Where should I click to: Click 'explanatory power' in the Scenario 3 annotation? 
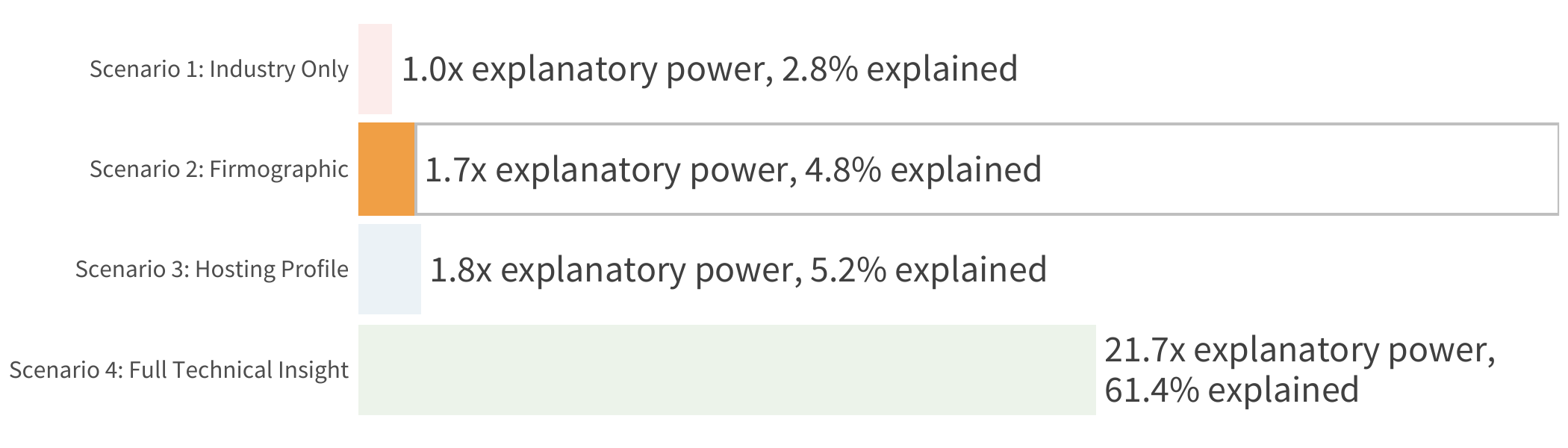[651, 271]
